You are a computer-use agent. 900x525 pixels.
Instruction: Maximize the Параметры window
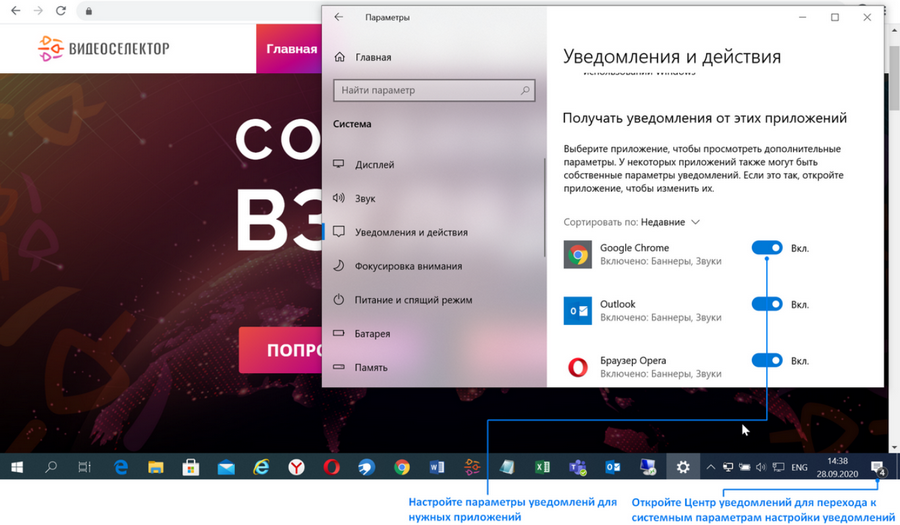tap(835, 17)
